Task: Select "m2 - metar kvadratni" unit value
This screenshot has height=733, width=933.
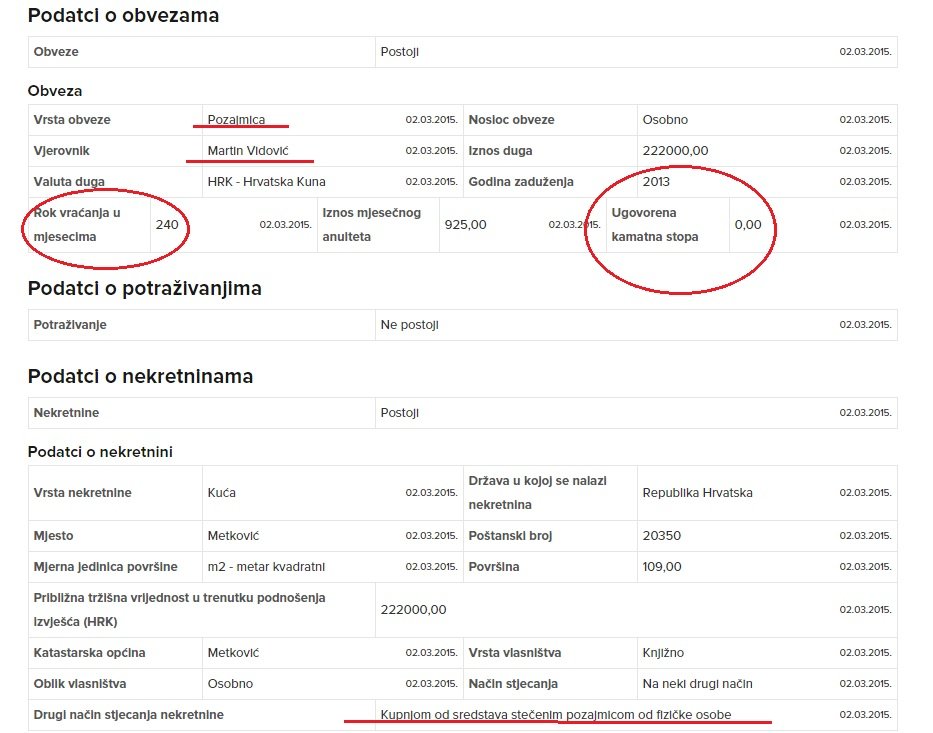Action: pos(266,567)
